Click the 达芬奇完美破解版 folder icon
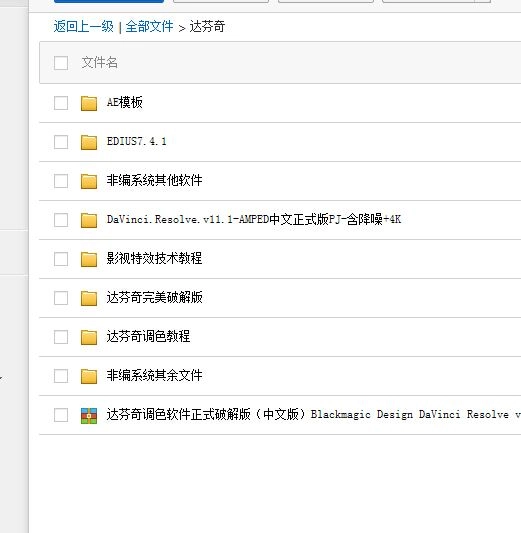Image resolution: width=521 pixels, height=533 pixels. pos(89,298)
